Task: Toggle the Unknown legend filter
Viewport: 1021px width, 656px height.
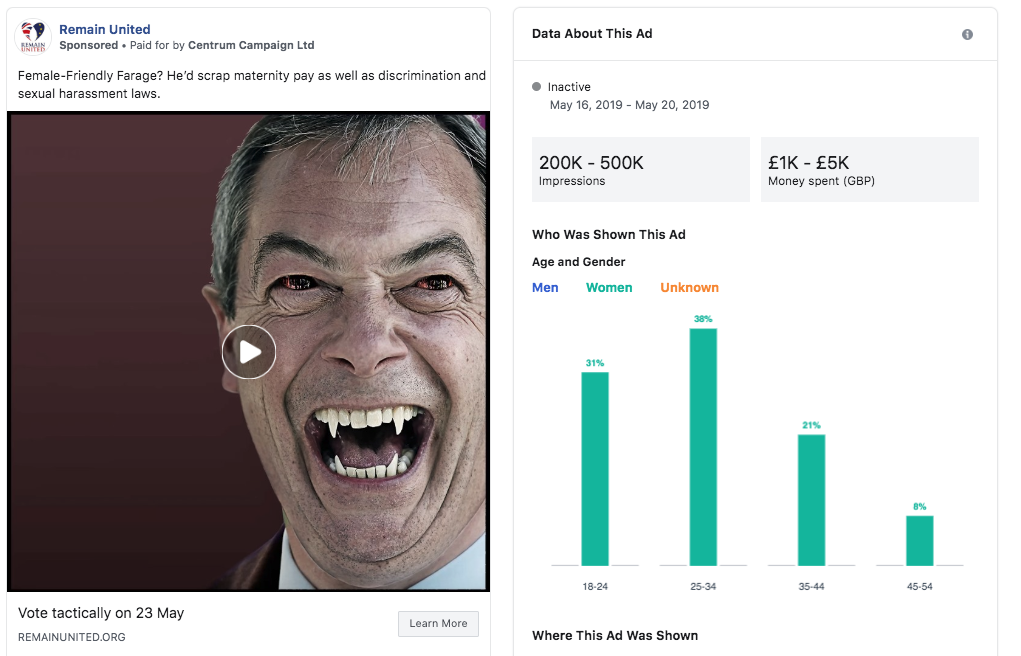Action: [690, 287]
